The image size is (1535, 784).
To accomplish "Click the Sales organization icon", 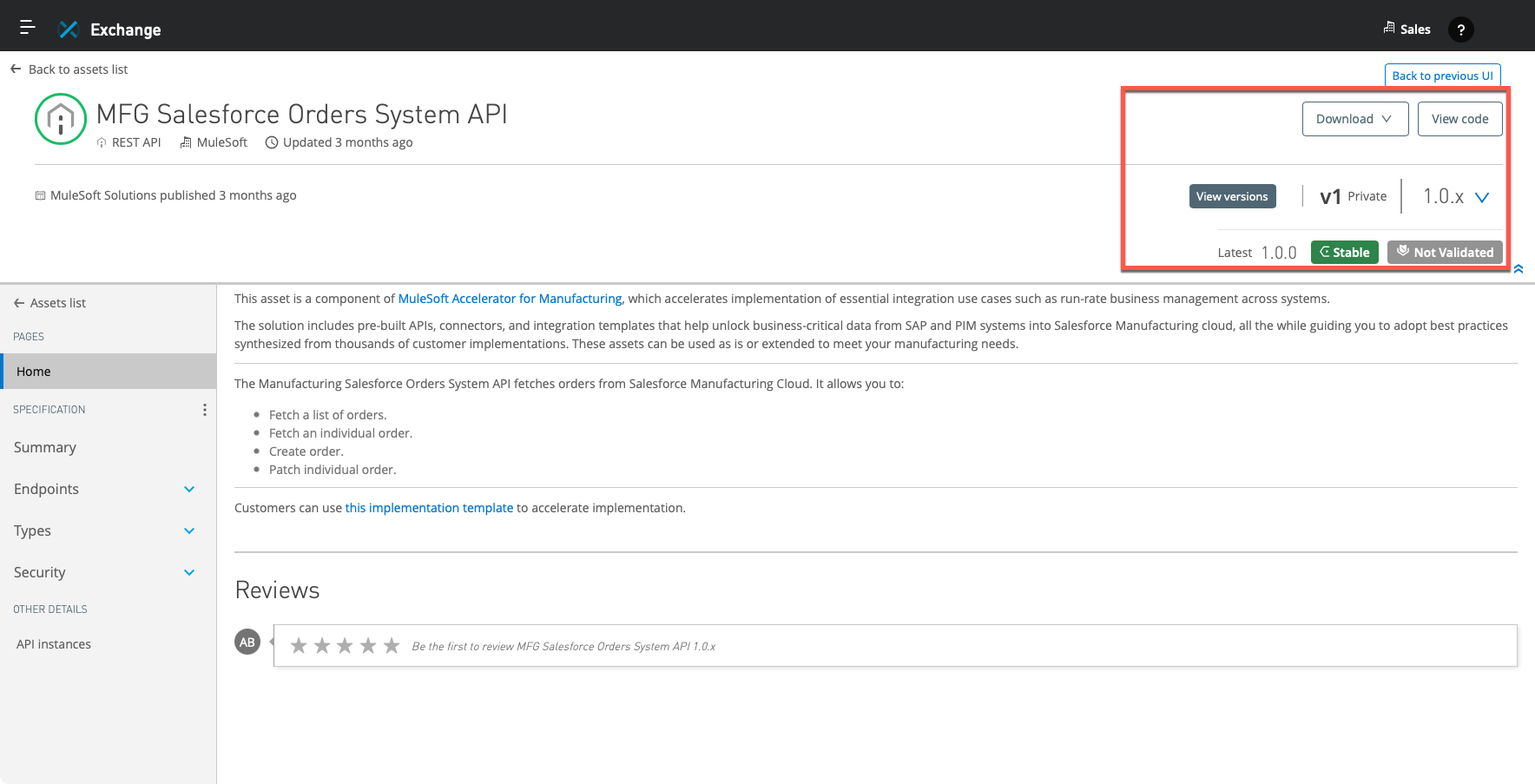I will (1389, 28).
